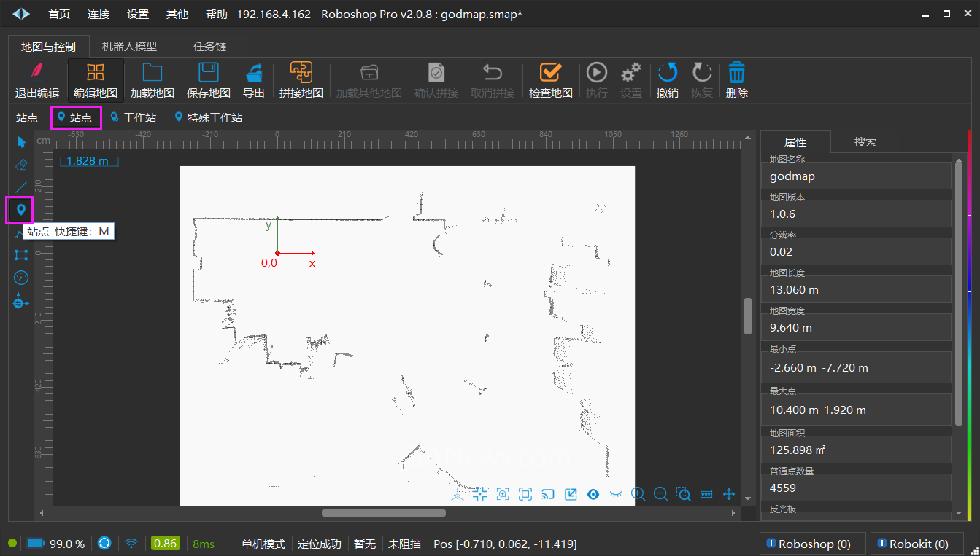Image resolution: width=980 pixels, height=556 pixels.
Task: Select the rectangular area tool in left sidebar
Action: (x=21, y=255)
